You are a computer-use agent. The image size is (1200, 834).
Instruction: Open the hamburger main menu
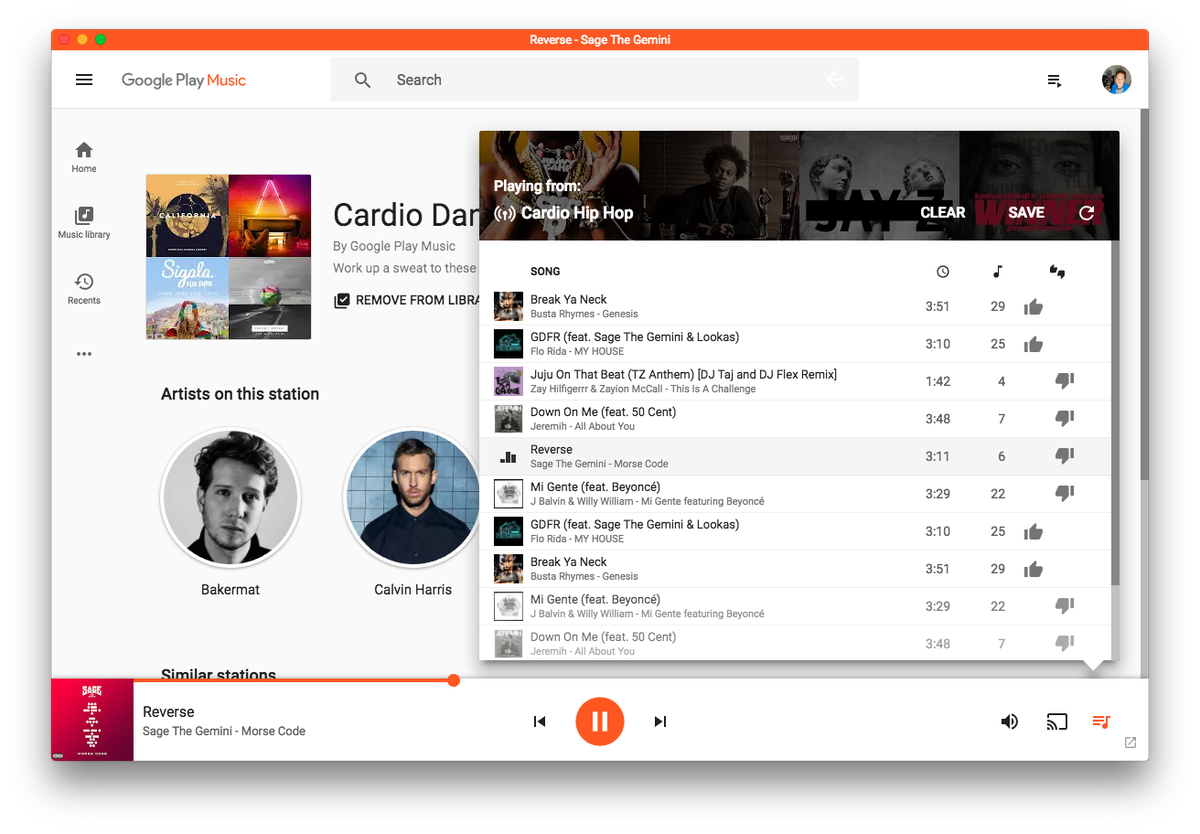84,80
